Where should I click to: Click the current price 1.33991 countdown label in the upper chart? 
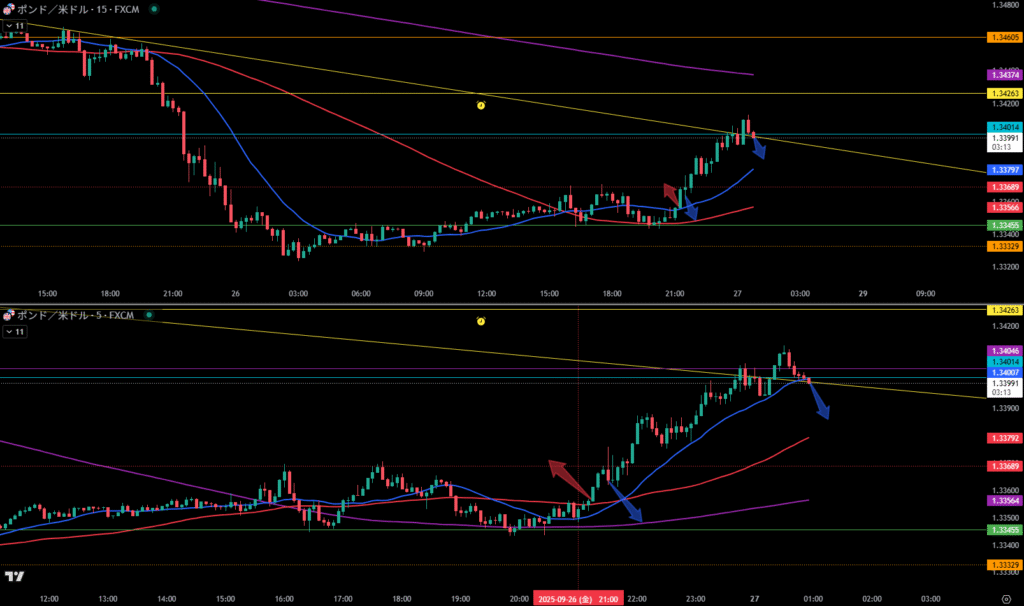(x=1003, y=141)
